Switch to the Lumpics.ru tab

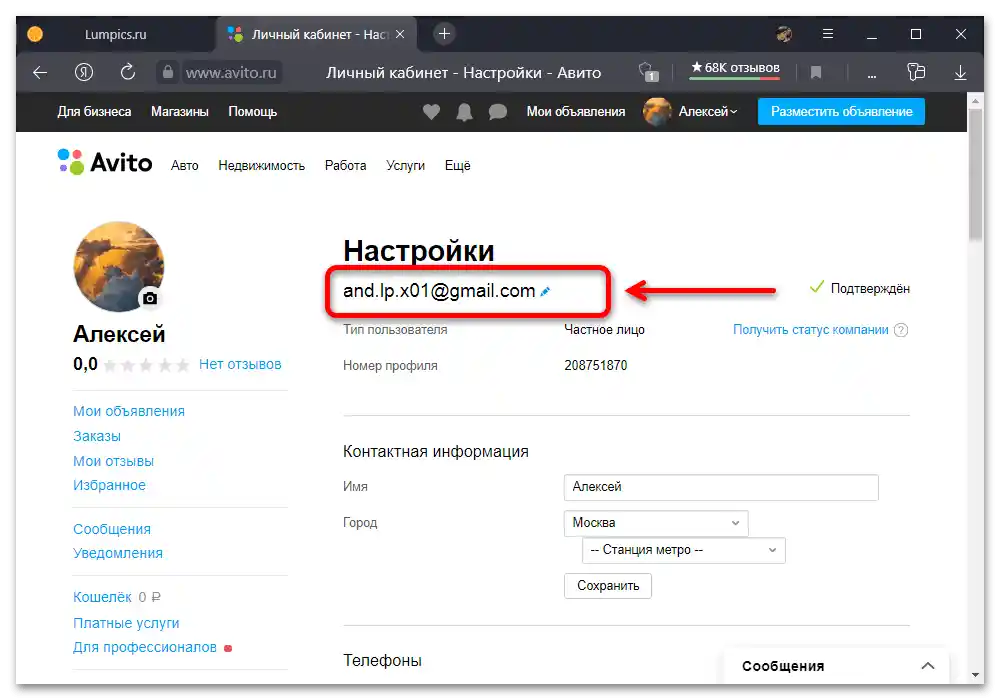tap(115, 34)
